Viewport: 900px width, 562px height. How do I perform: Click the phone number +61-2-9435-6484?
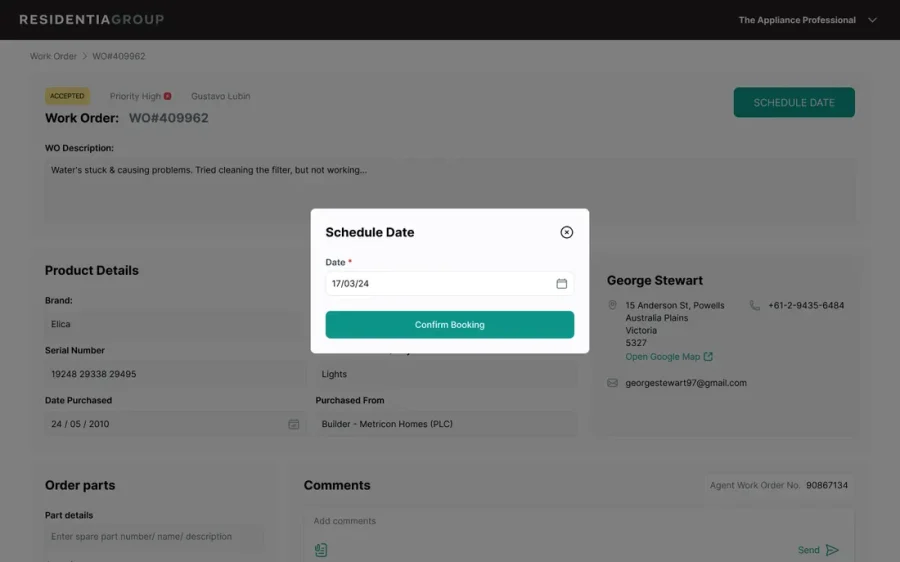[806, 305]
